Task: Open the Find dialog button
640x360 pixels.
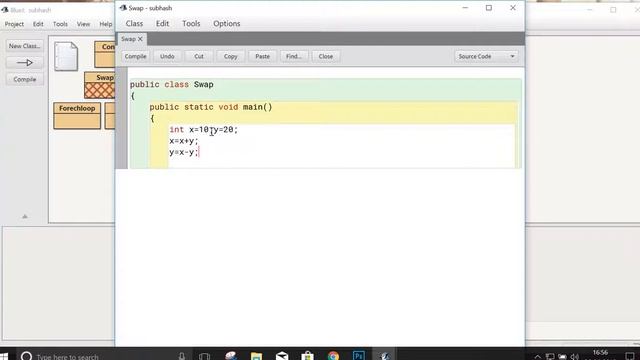Action: pyautogui.click(x=294, y=56)
